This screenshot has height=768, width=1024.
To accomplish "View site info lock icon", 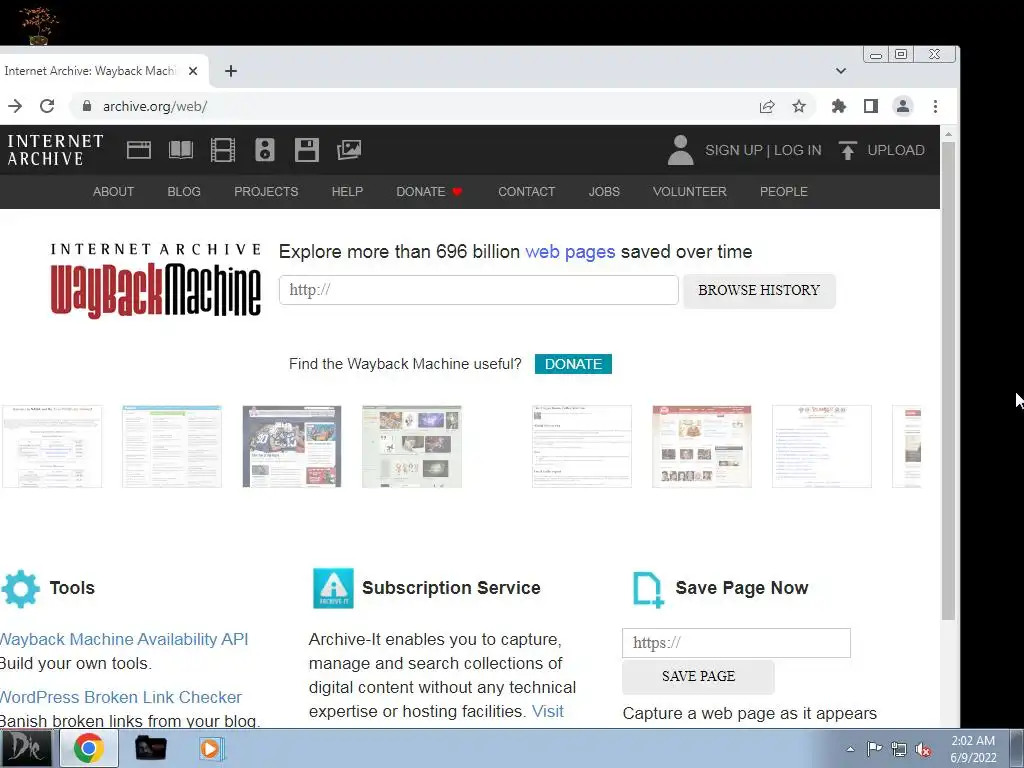I will [x=87, y=106].
